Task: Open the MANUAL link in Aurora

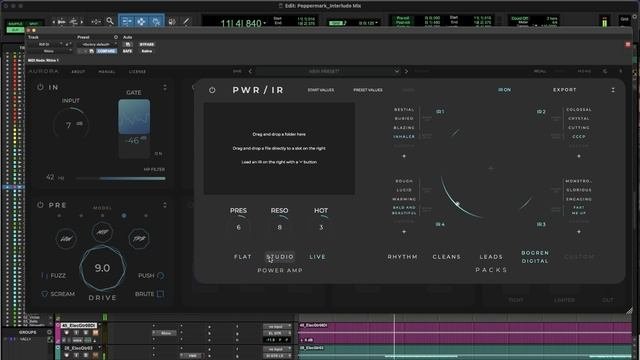Action: [107, 71]
